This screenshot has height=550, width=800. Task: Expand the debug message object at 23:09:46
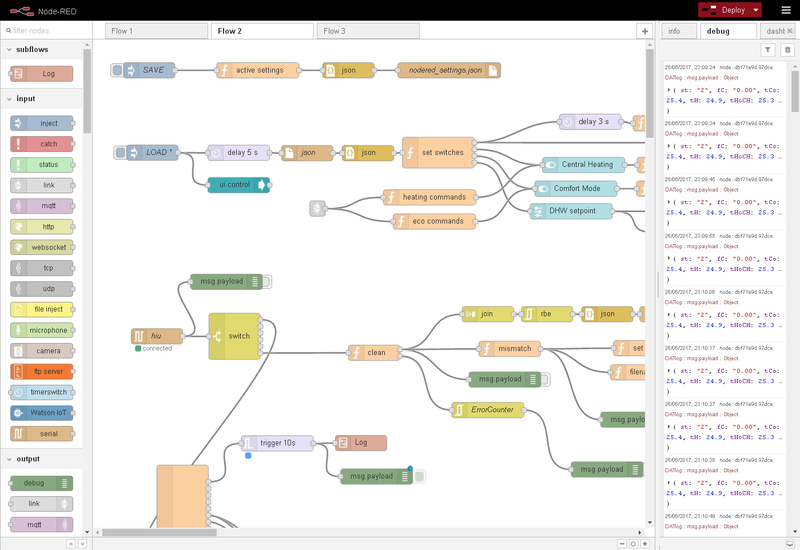[x=668, y=203]
